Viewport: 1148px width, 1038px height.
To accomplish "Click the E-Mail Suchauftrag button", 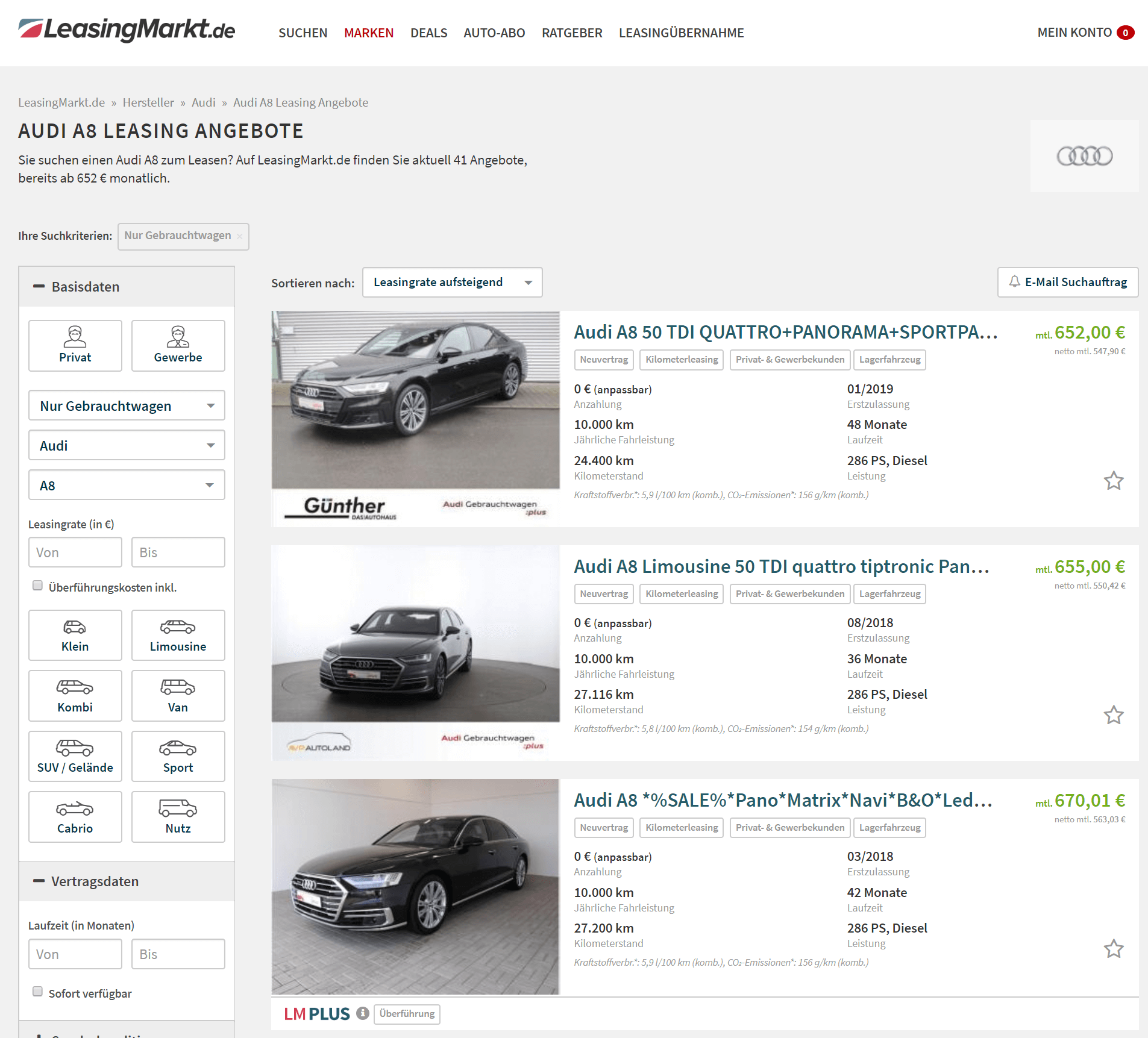I will click(x=1068, y=282).
